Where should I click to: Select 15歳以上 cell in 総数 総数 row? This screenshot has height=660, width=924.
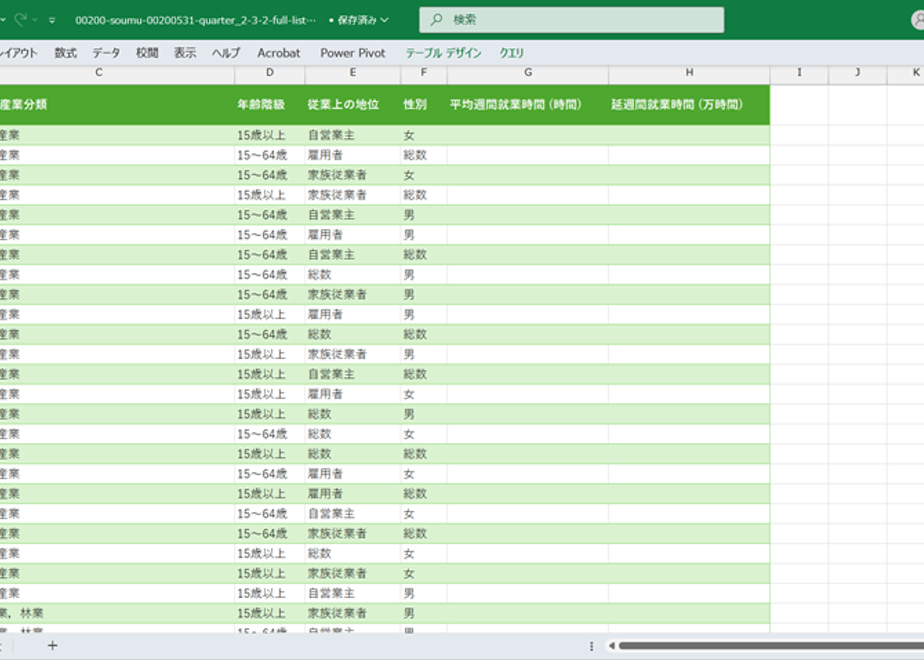(x=270, y=454)
